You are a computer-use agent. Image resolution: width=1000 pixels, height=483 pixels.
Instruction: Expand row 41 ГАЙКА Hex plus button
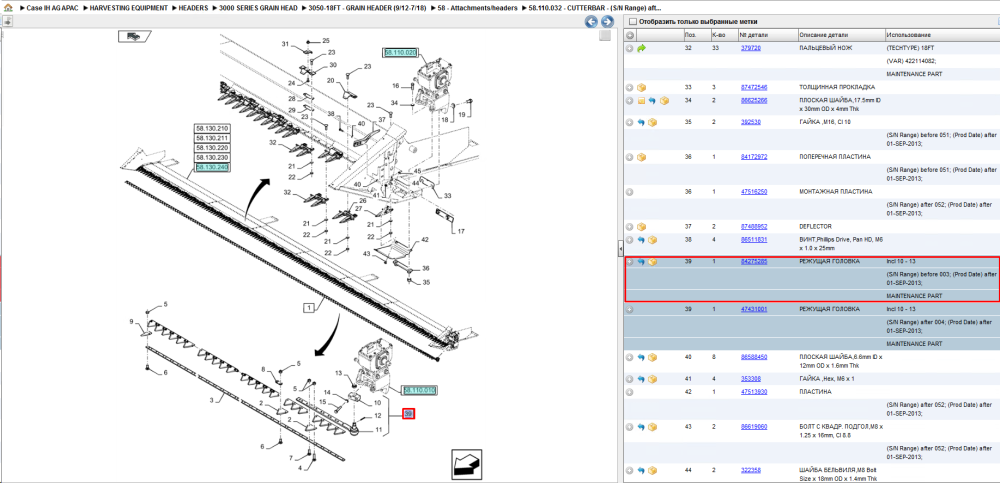[x=629, y=379]
